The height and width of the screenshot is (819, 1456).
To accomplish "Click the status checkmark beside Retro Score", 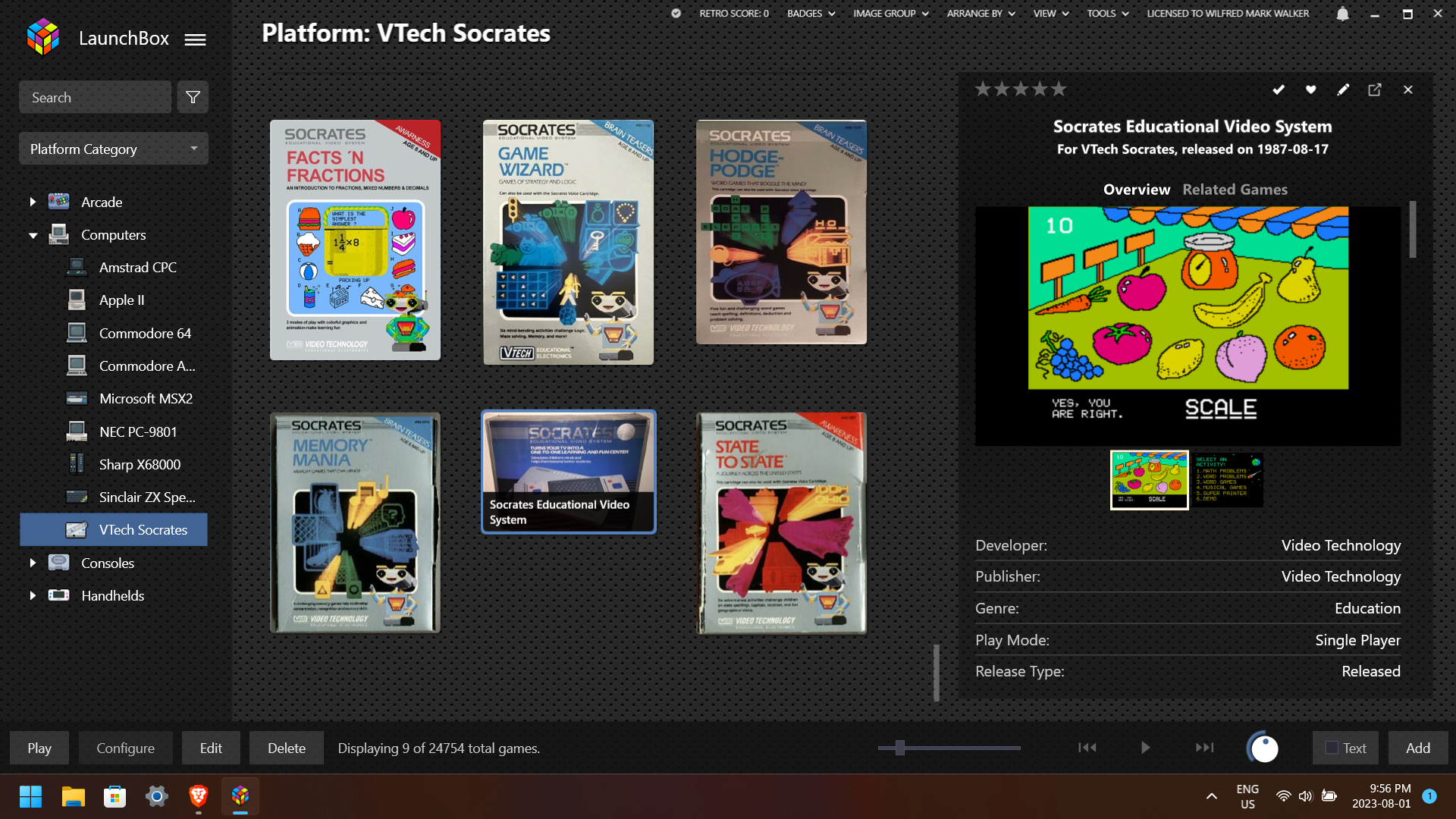I will 676,13.
